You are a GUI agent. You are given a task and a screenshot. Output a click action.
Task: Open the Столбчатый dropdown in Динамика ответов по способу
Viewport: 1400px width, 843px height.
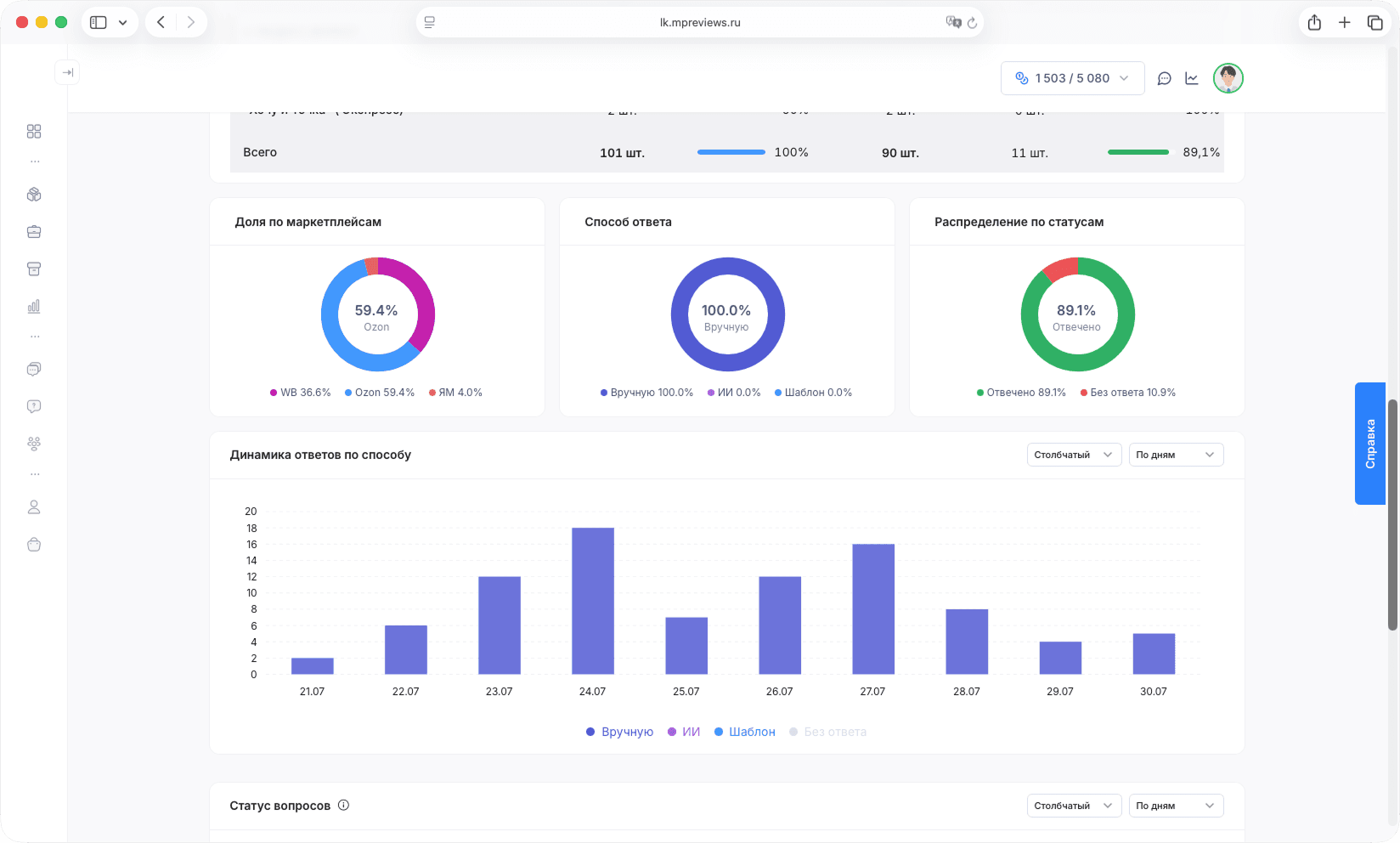(x=1074, y=455)
